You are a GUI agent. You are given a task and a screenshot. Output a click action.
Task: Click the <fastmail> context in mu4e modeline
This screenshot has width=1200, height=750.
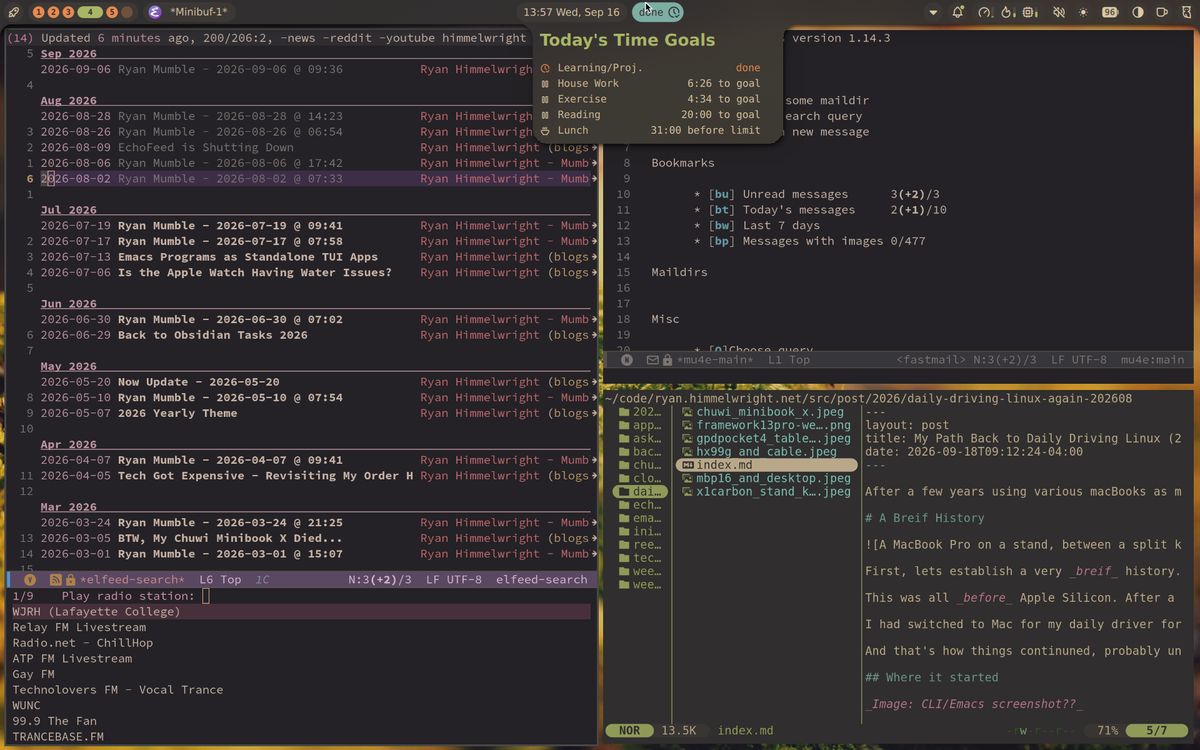(931, 360)
